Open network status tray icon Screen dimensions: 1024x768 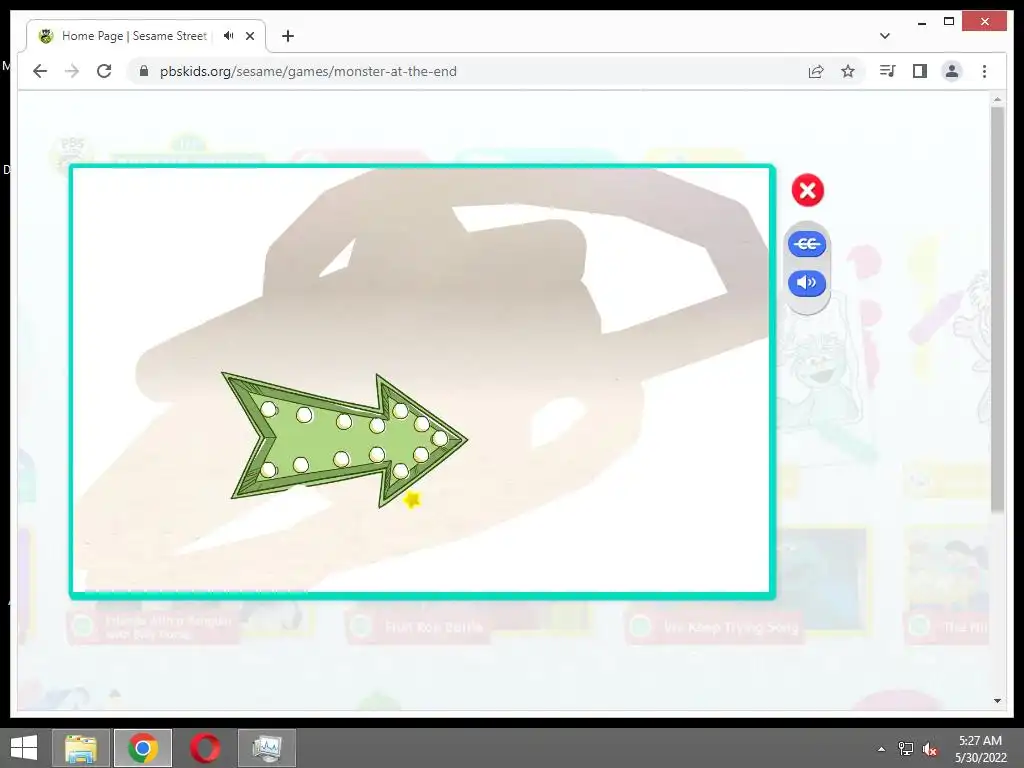coord(906,749)
